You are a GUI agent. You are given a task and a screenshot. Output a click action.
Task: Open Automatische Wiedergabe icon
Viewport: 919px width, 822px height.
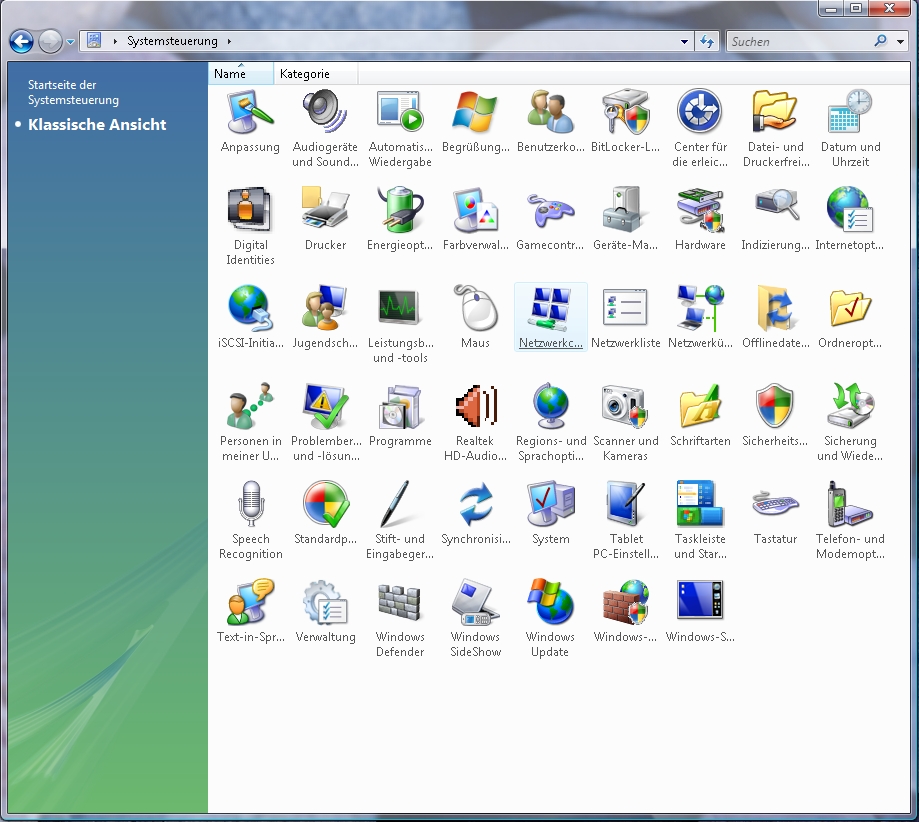pyautogui.click(x=400, y=111)
